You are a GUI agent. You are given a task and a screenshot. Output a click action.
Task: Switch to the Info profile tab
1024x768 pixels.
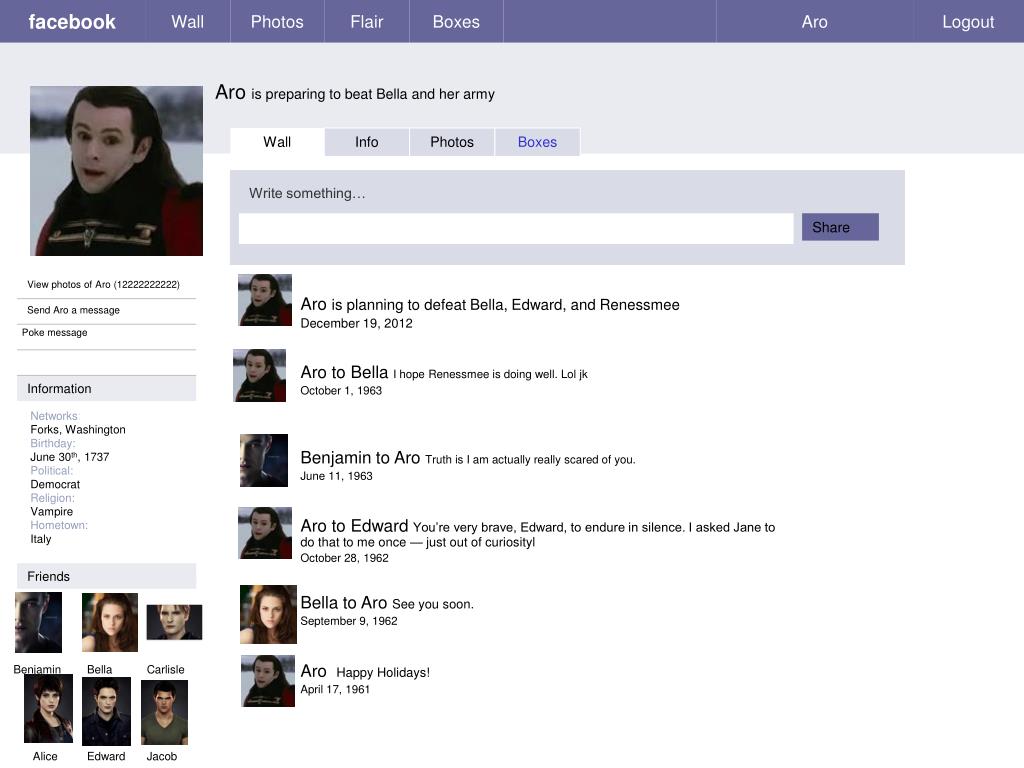[366, 142]
